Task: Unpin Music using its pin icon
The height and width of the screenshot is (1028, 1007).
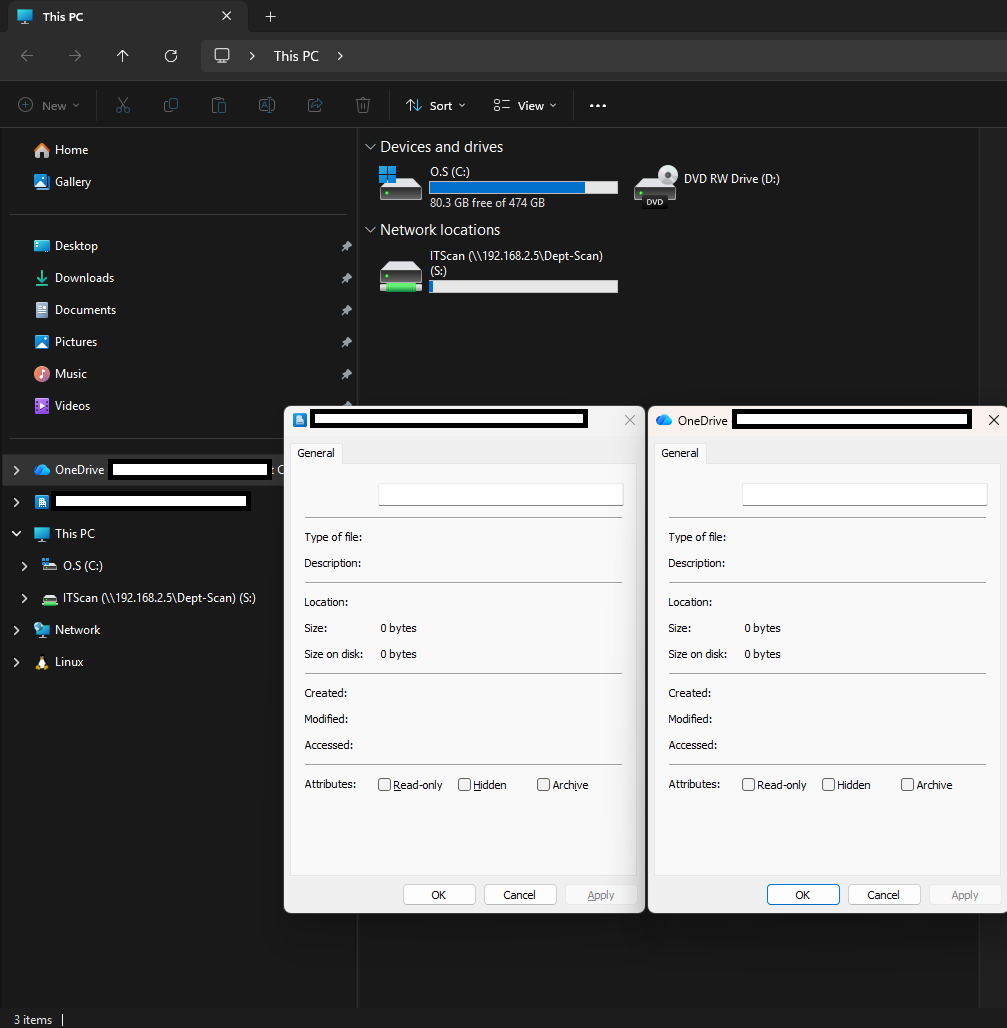Action: point(346,374)
